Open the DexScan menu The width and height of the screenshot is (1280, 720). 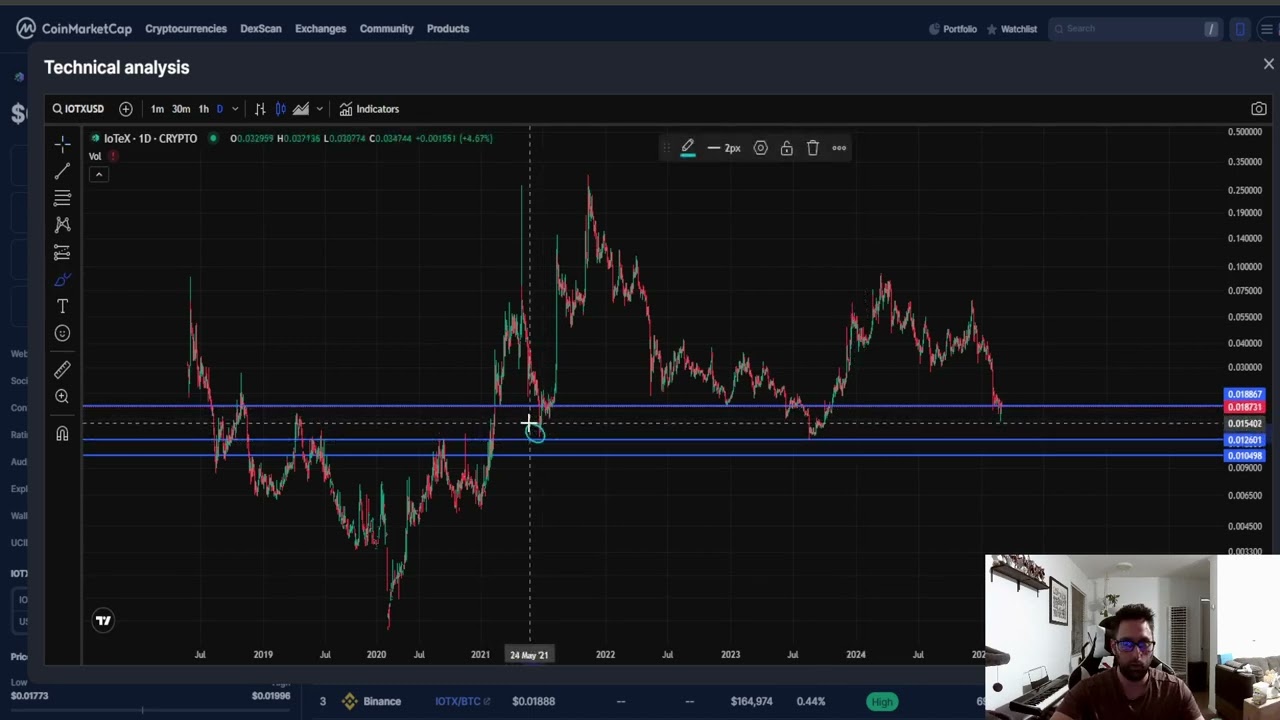click(261, 28)
